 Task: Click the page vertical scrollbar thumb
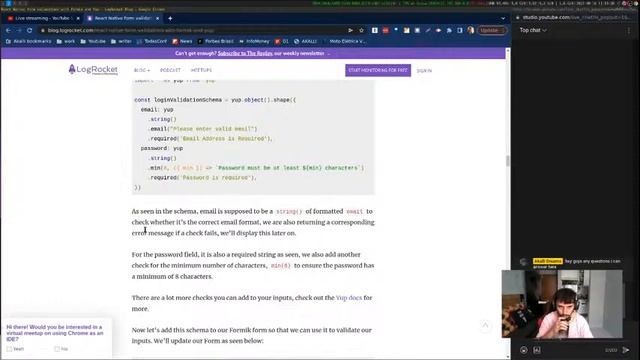[x=508, y=160]
